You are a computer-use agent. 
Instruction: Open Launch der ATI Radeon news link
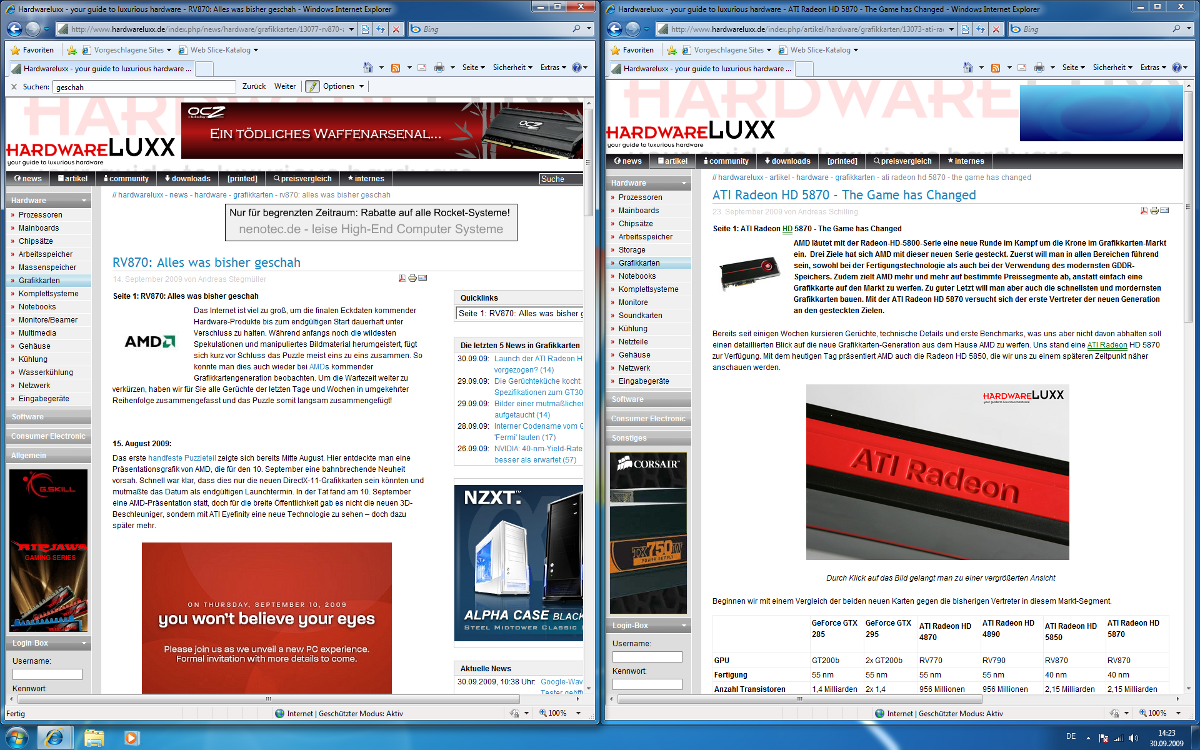(x=538, y=358)
